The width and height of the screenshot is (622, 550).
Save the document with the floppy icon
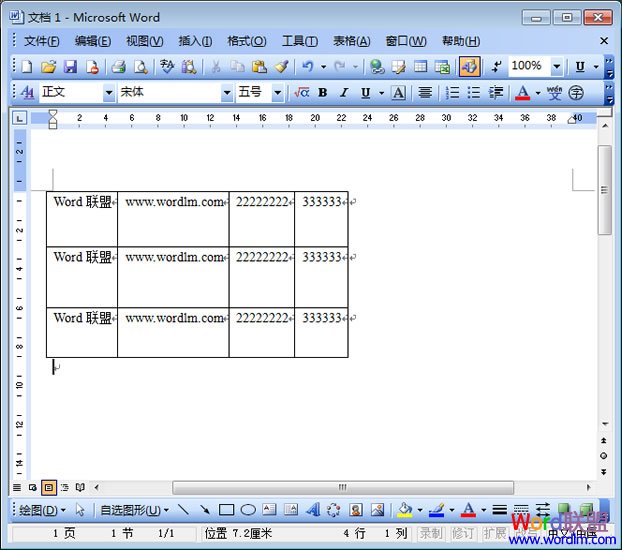(x=70, y=67)
